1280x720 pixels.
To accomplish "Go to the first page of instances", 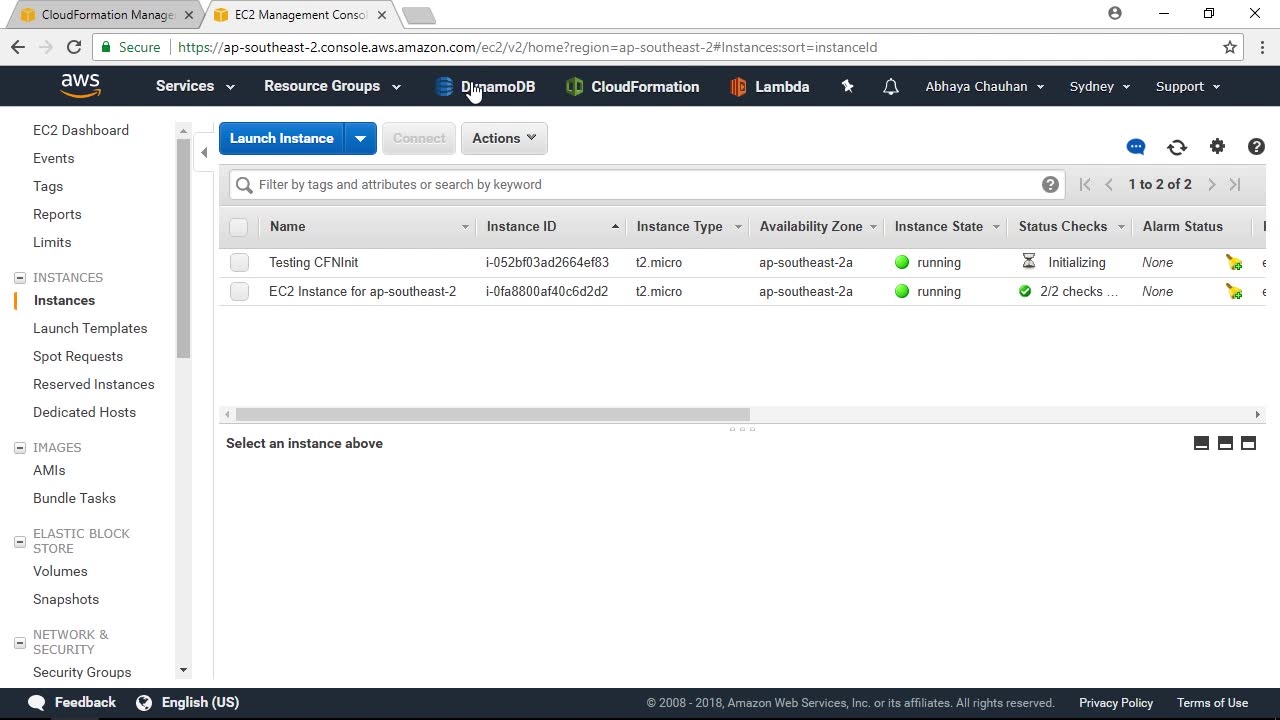I will (1085, 184).
